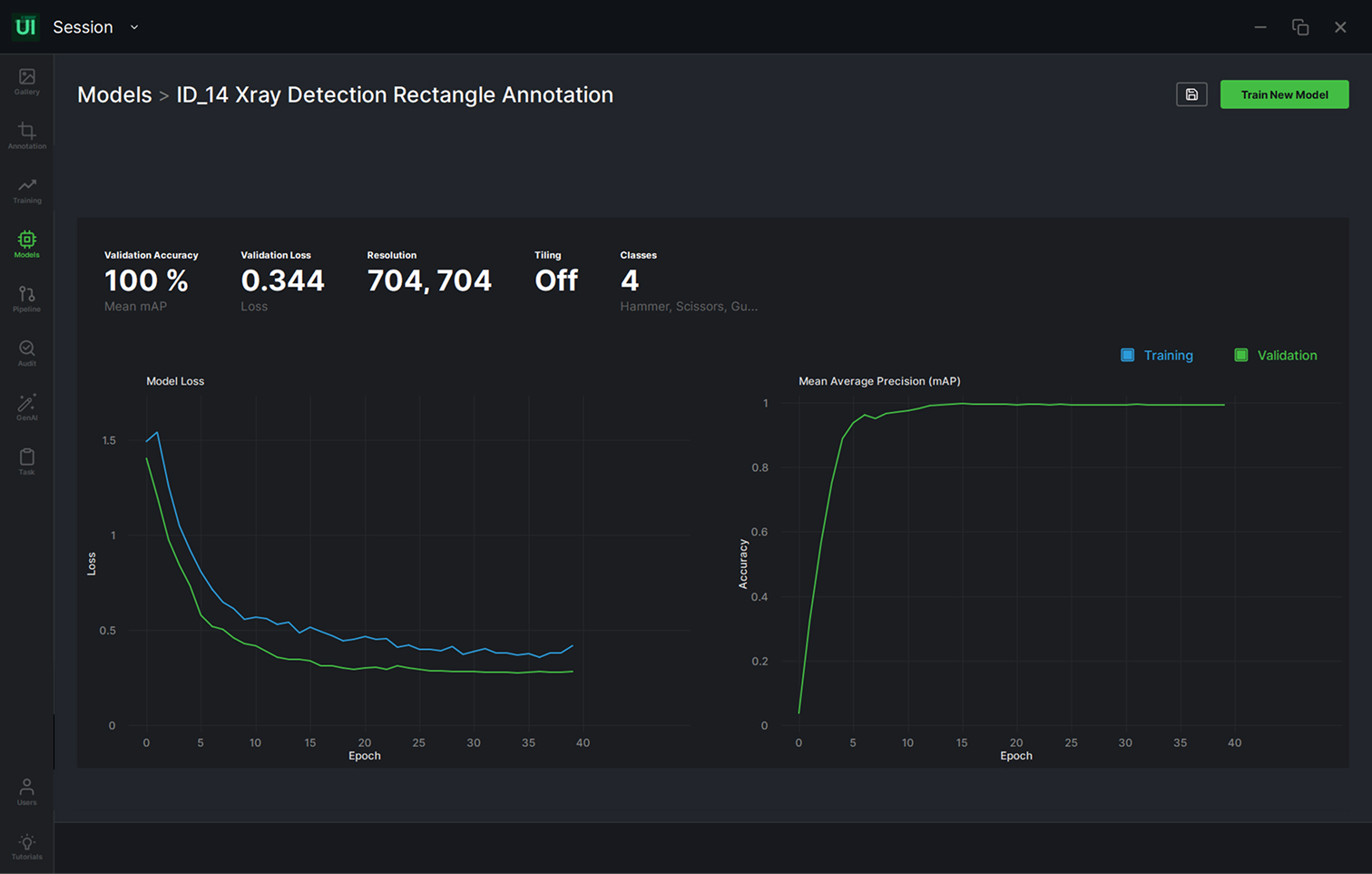Viewport: 1372px width, 874px height.
Task: Click the Mean mAP sublabel
Action: coord(135,307)
